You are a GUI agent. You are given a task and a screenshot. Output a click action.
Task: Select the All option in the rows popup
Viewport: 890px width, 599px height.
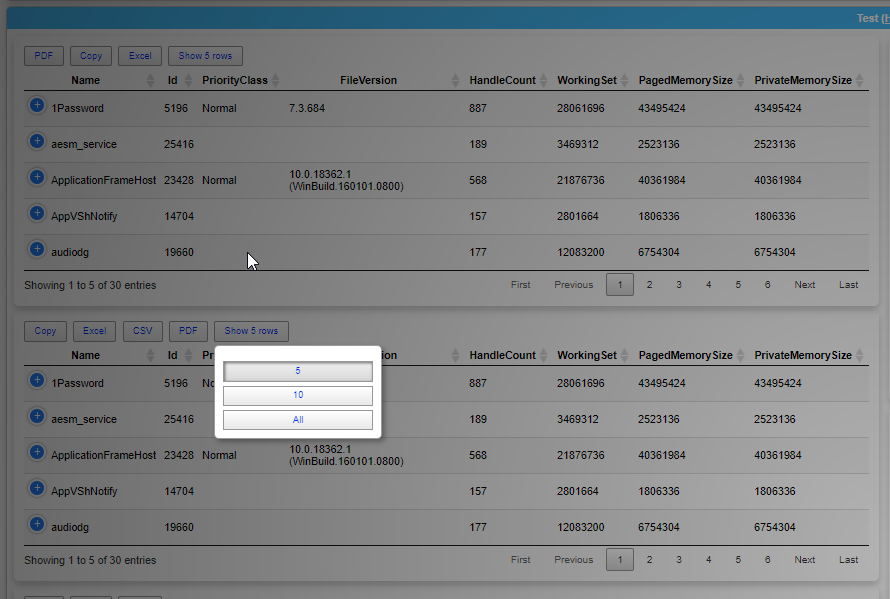point(298,420)
